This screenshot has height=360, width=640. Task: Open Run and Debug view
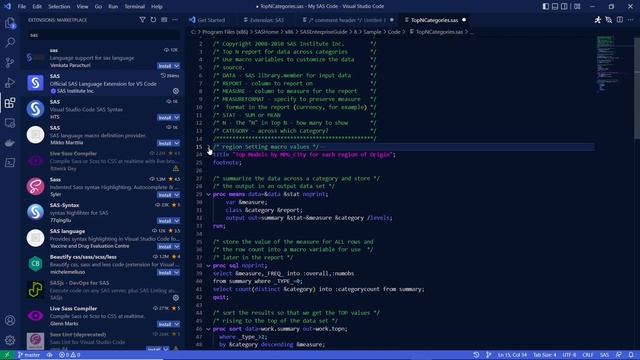[10, 82]
